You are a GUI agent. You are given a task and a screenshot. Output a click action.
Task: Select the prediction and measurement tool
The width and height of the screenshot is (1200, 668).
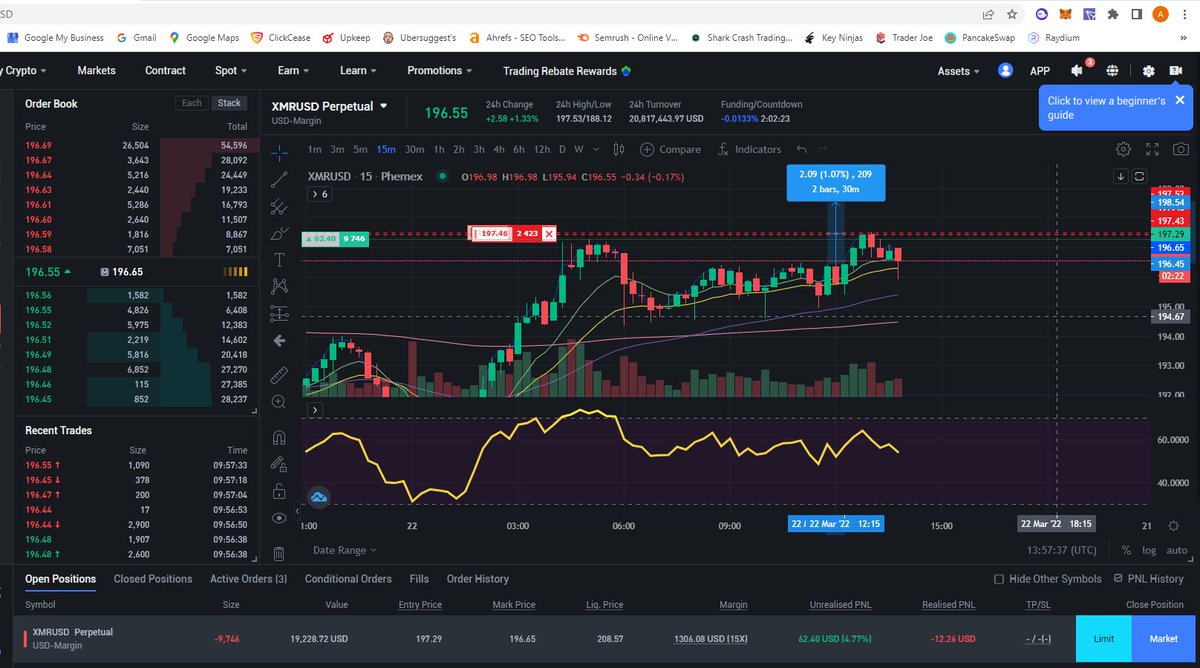coord(279,313)
